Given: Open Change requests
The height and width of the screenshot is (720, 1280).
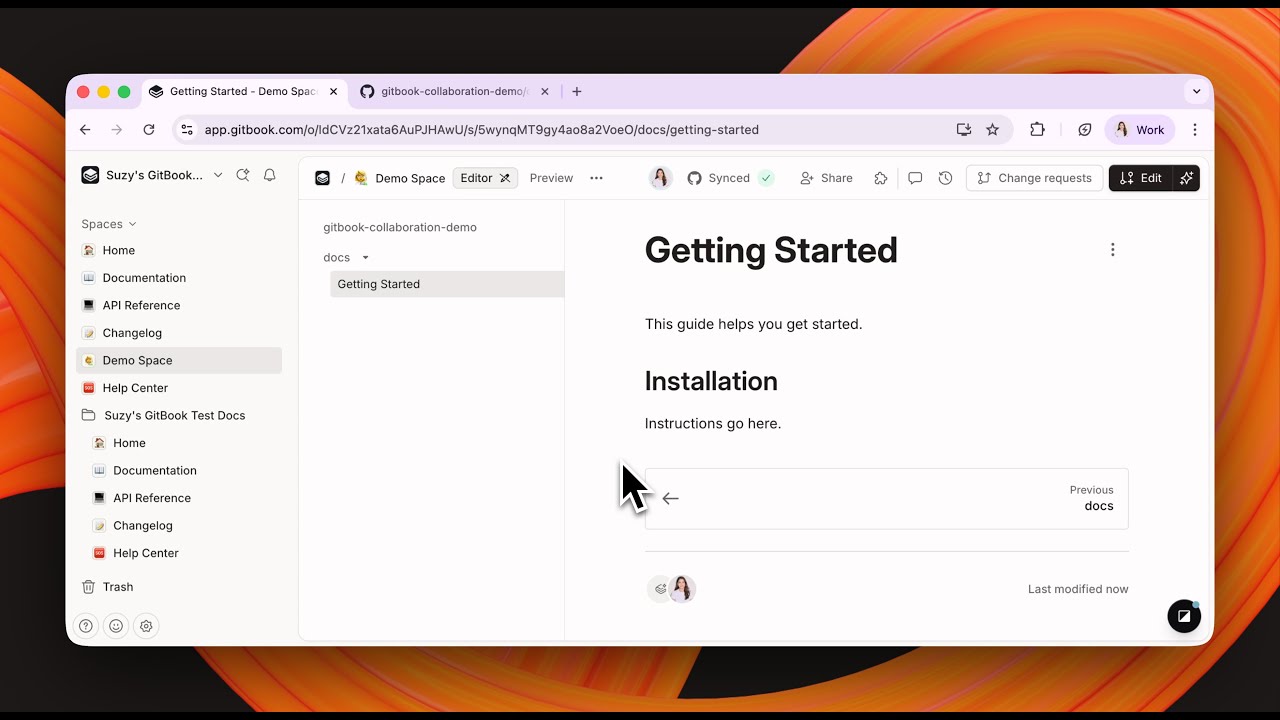Looking at the screenshot, I should point(1034,178).
